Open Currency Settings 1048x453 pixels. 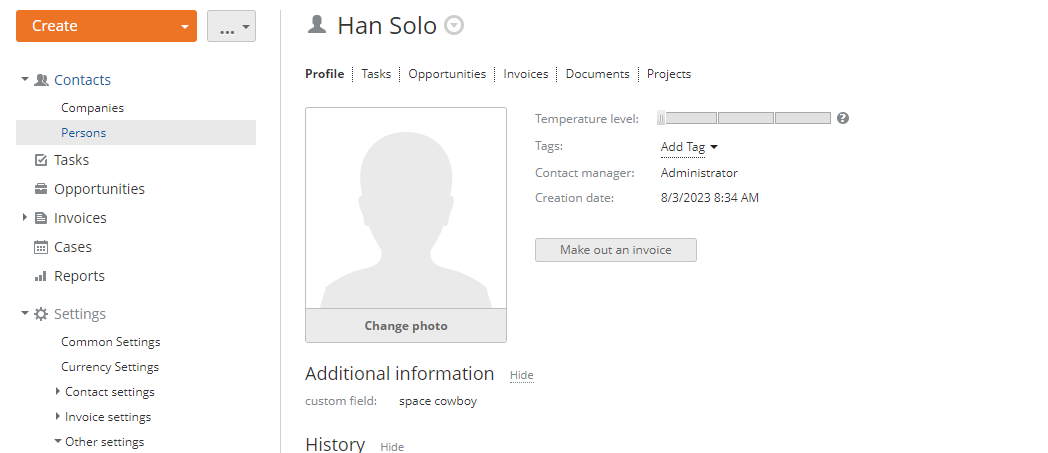pos(110,367)
